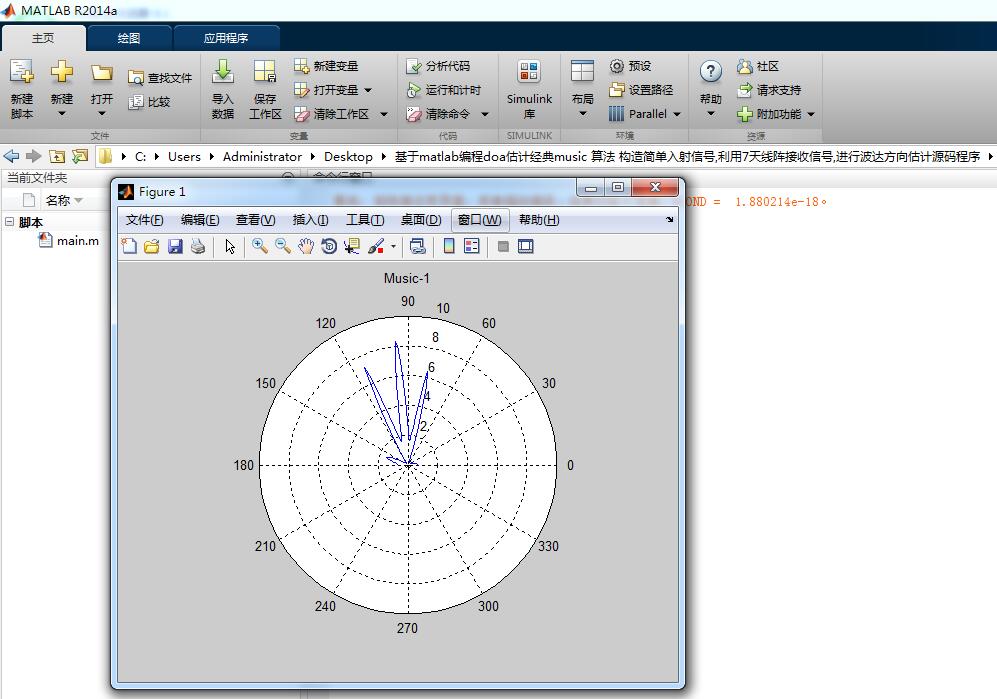Expand Clear Workspace dropdown
Image resolution: width=997 pixels, height=699 pixels.
pos(384,114)
